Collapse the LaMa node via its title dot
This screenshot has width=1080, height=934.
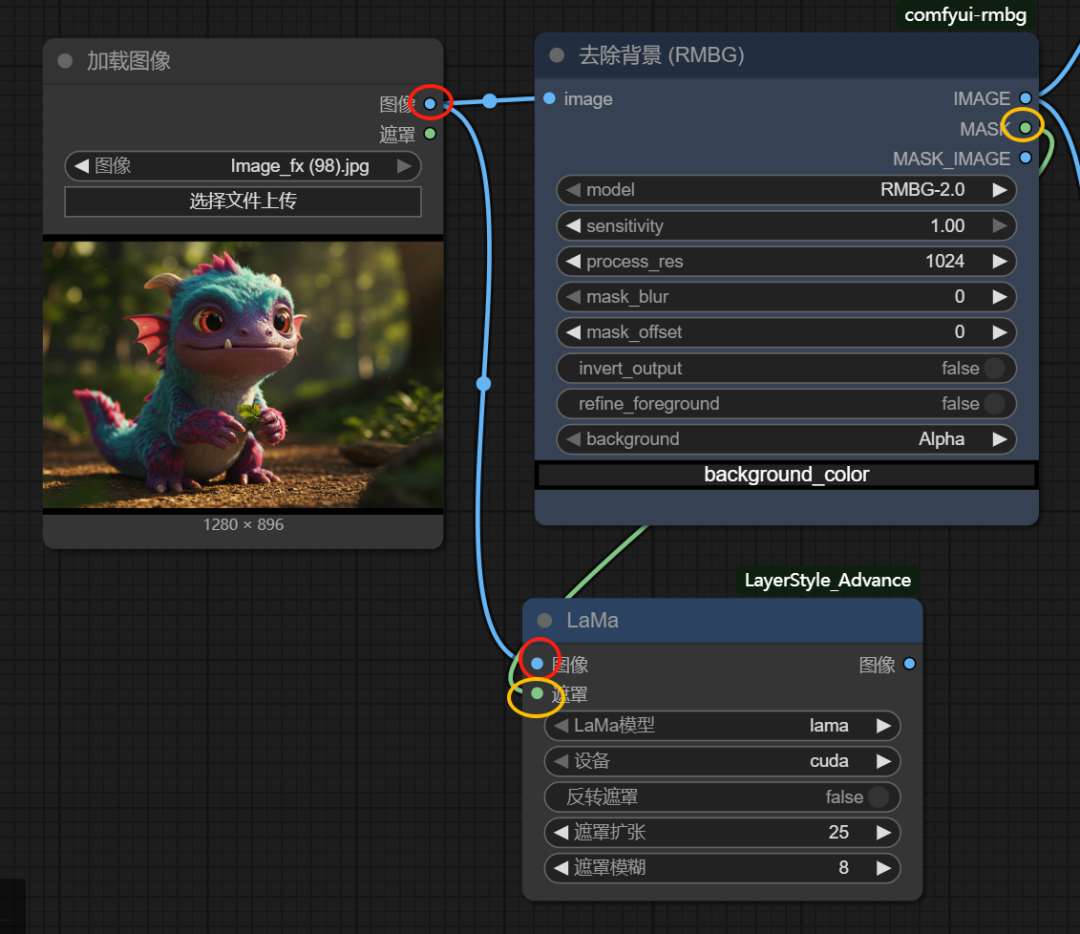point(545,621)
